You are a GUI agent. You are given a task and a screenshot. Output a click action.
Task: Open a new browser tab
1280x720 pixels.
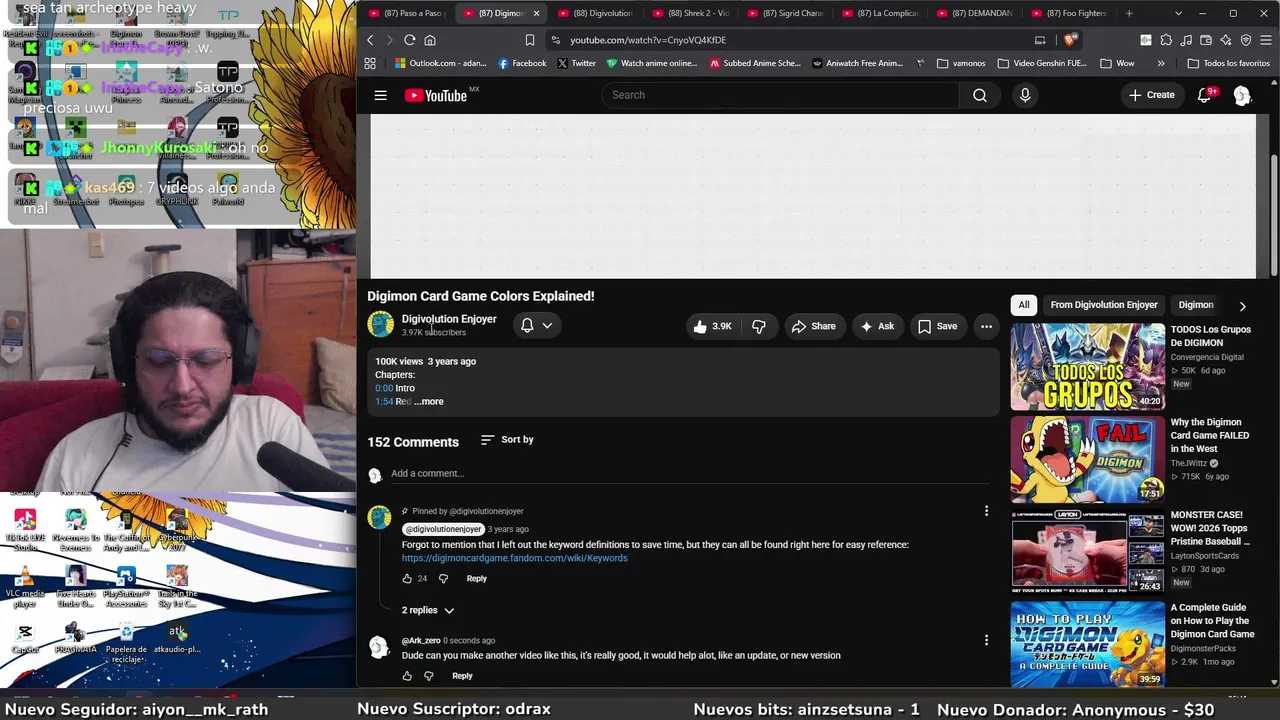[x=1129, y=13]
